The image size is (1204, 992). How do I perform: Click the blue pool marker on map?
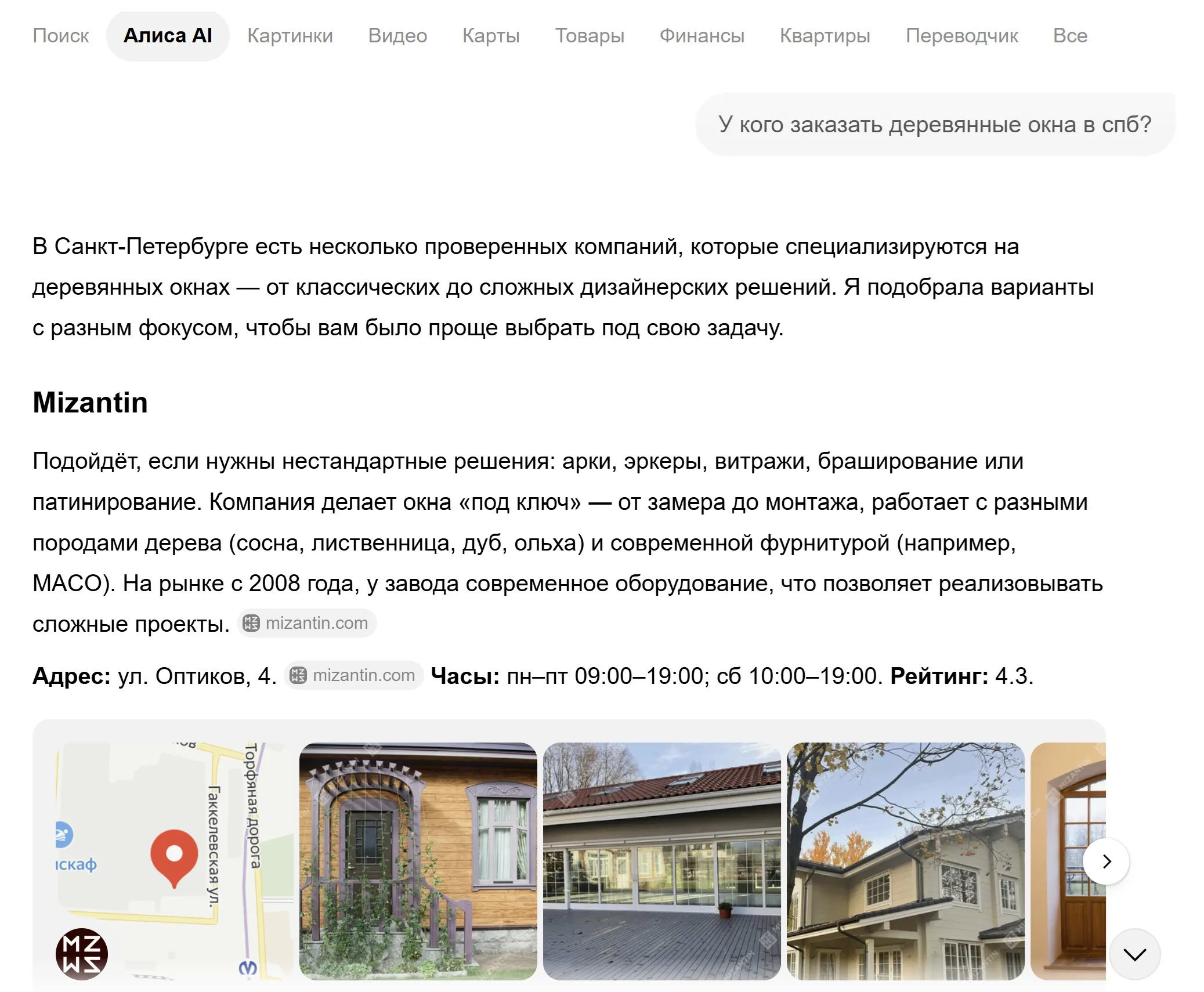click(x=63, y=835)
